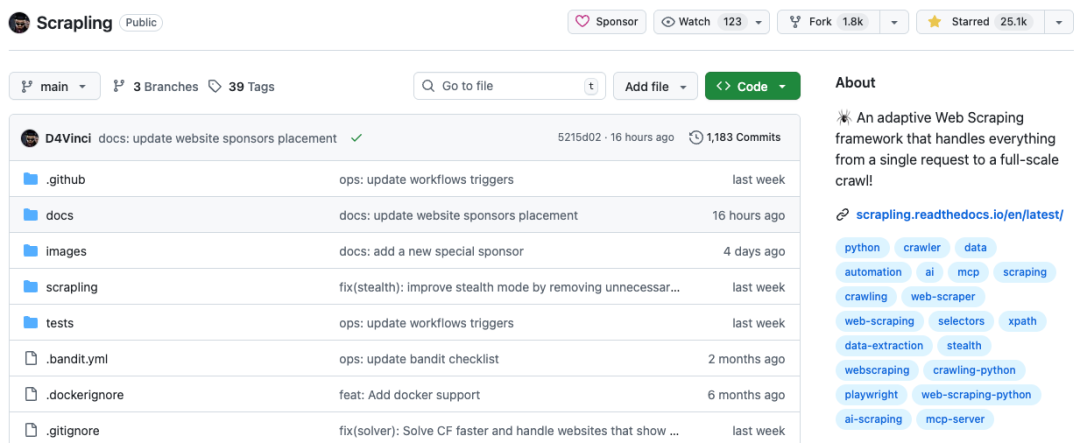Select the python topic tag
The width and height of the screenshot is (1080, 443).
click(862, 248)
